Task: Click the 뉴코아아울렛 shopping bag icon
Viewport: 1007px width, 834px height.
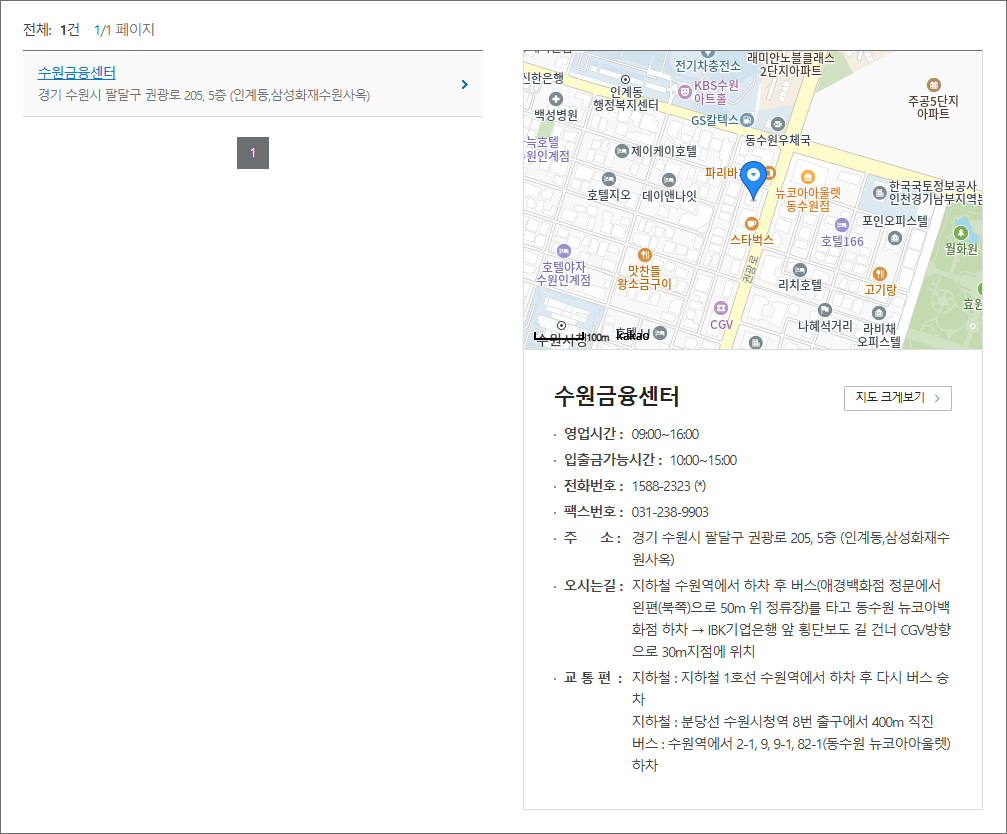Action: pyautogui.click(x=808, y=176)
